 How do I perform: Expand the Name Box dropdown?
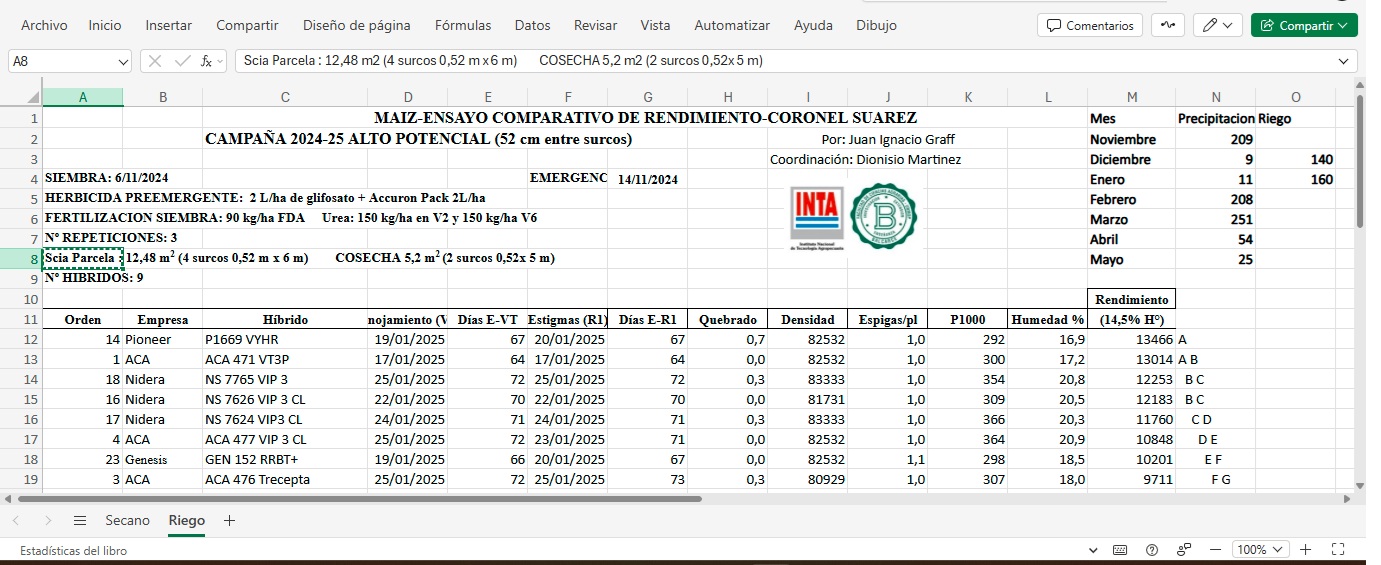click(x=123, y=61)
